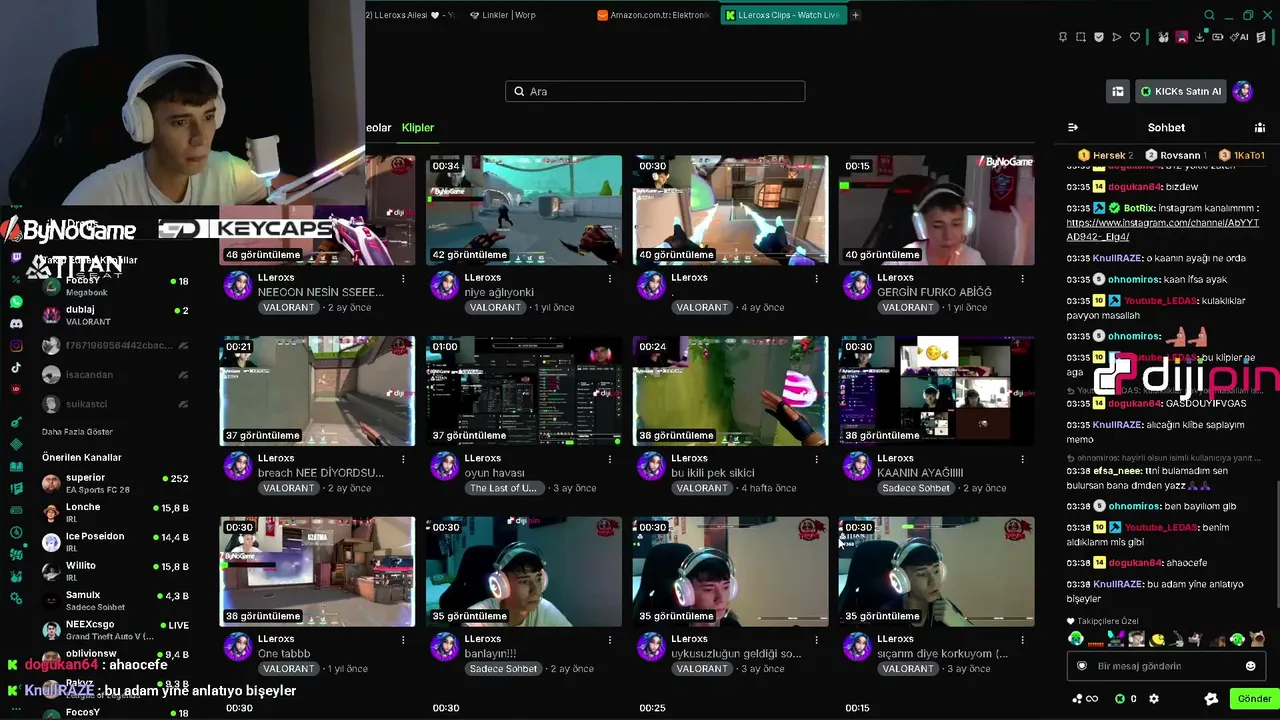Open Discord in browser sidebar
This screenshot has width=1280, height=720.
coord(16,324)
